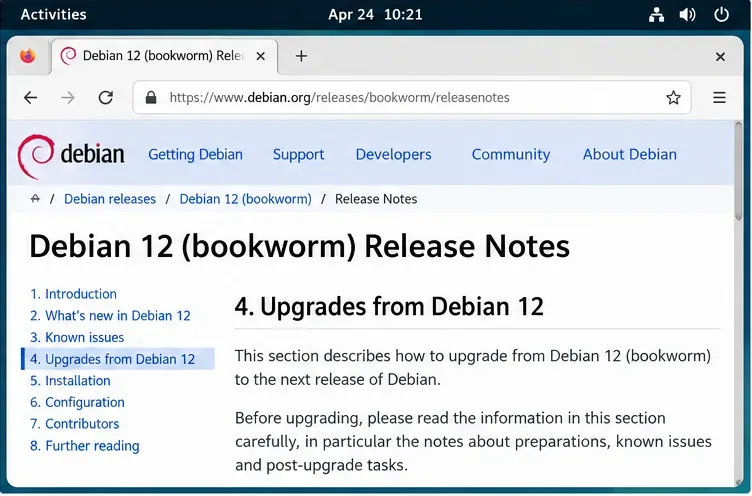This screenshot has height=496, width=752.
Task: Open a new tab with the plus button
Action: pyautogui.click(x=301, y=56)
